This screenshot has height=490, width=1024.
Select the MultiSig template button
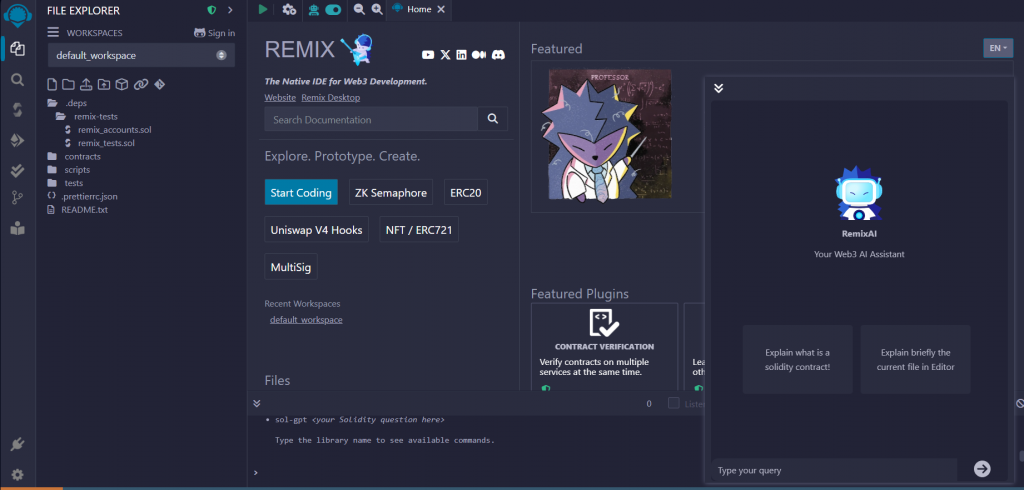[291, 267]
